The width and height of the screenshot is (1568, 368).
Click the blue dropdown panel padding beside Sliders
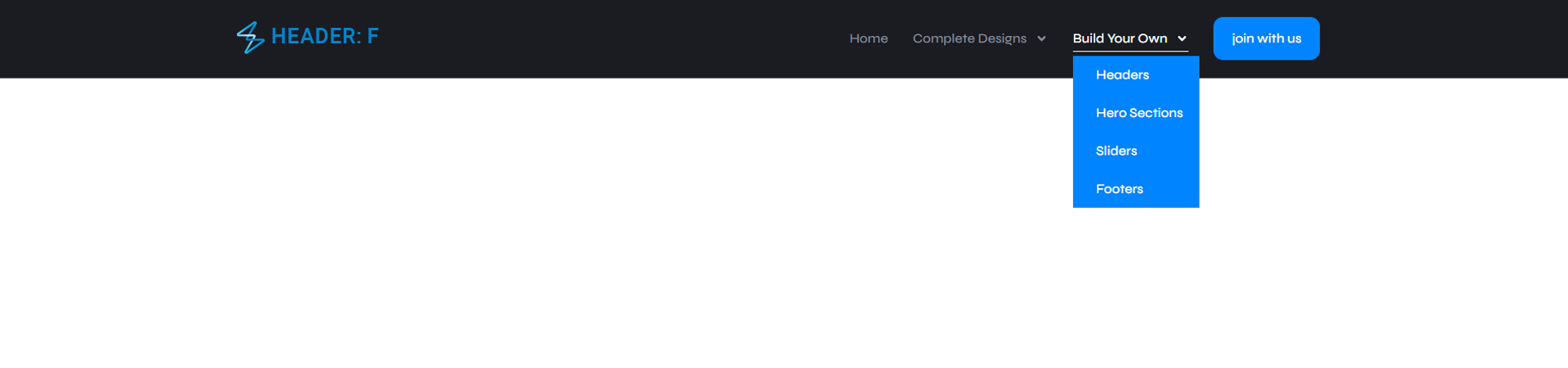[x=1169, y=150]
